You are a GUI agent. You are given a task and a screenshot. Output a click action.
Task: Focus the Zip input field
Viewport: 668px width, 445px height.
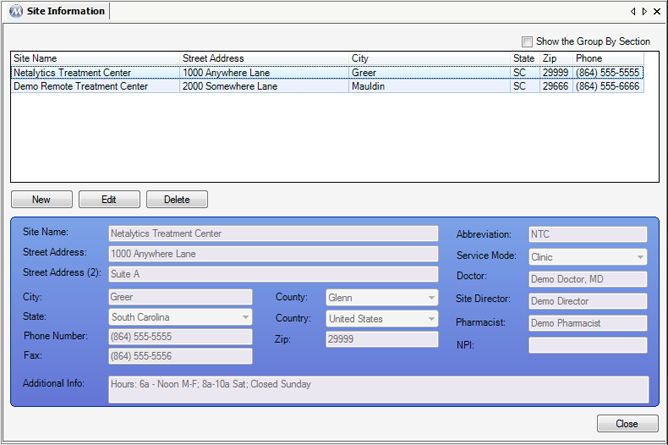click(x=382, y=339)
